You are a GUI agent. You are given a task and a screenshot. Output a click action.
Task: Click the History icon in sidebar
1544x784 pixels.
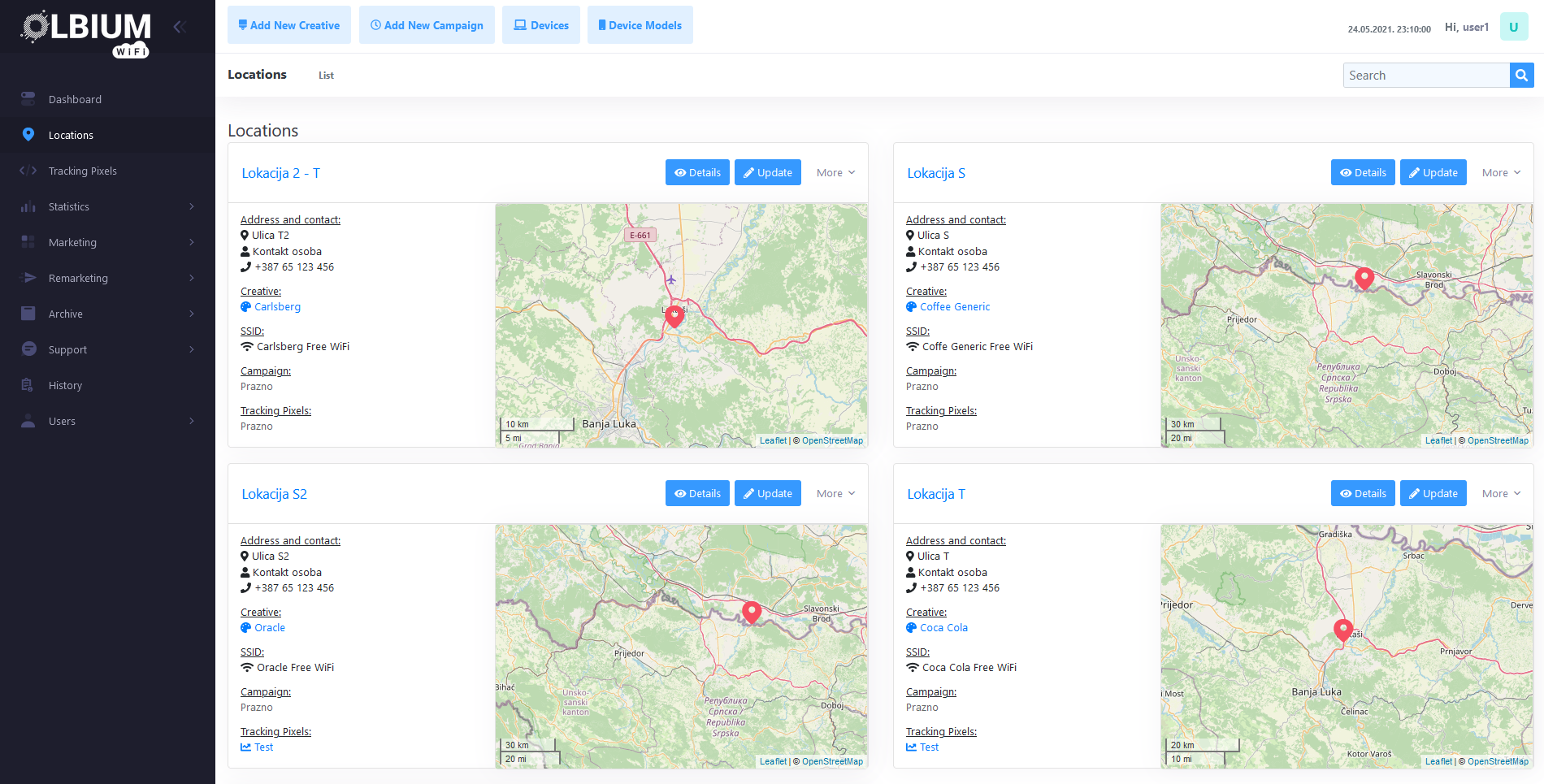[28, 385]
